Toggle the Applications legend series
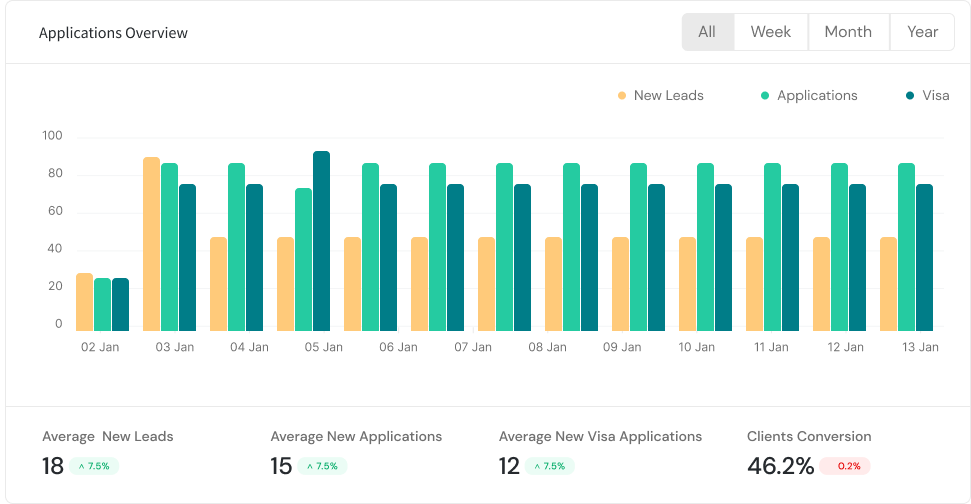The width and height of the screenshot is (971, 504). [816, 96]
